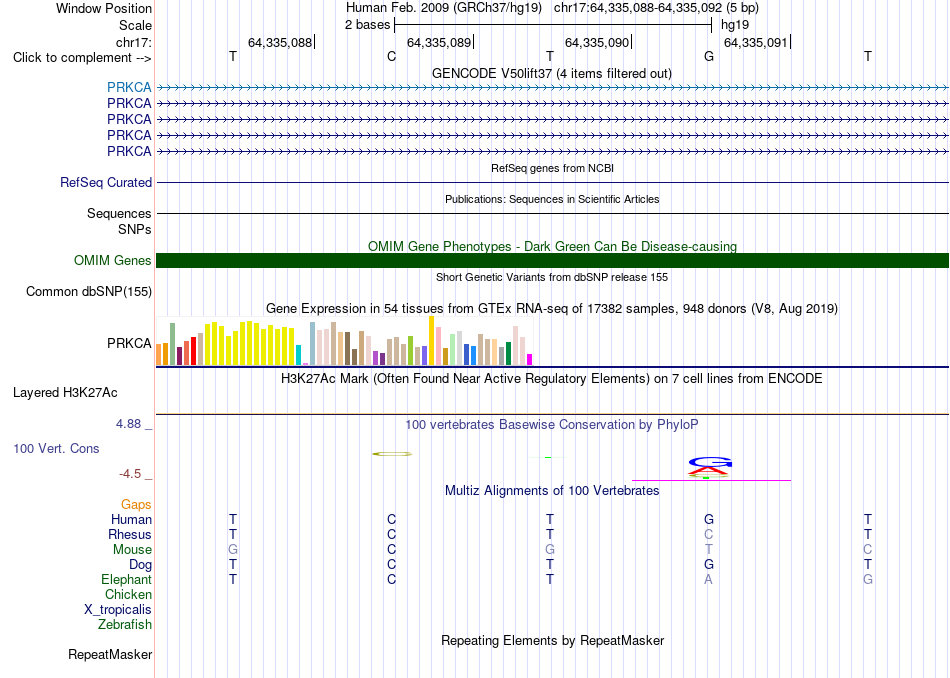Click 'Repeating Elements by RepeatMasker' title

pyautogui.click(x=552, y=640)
